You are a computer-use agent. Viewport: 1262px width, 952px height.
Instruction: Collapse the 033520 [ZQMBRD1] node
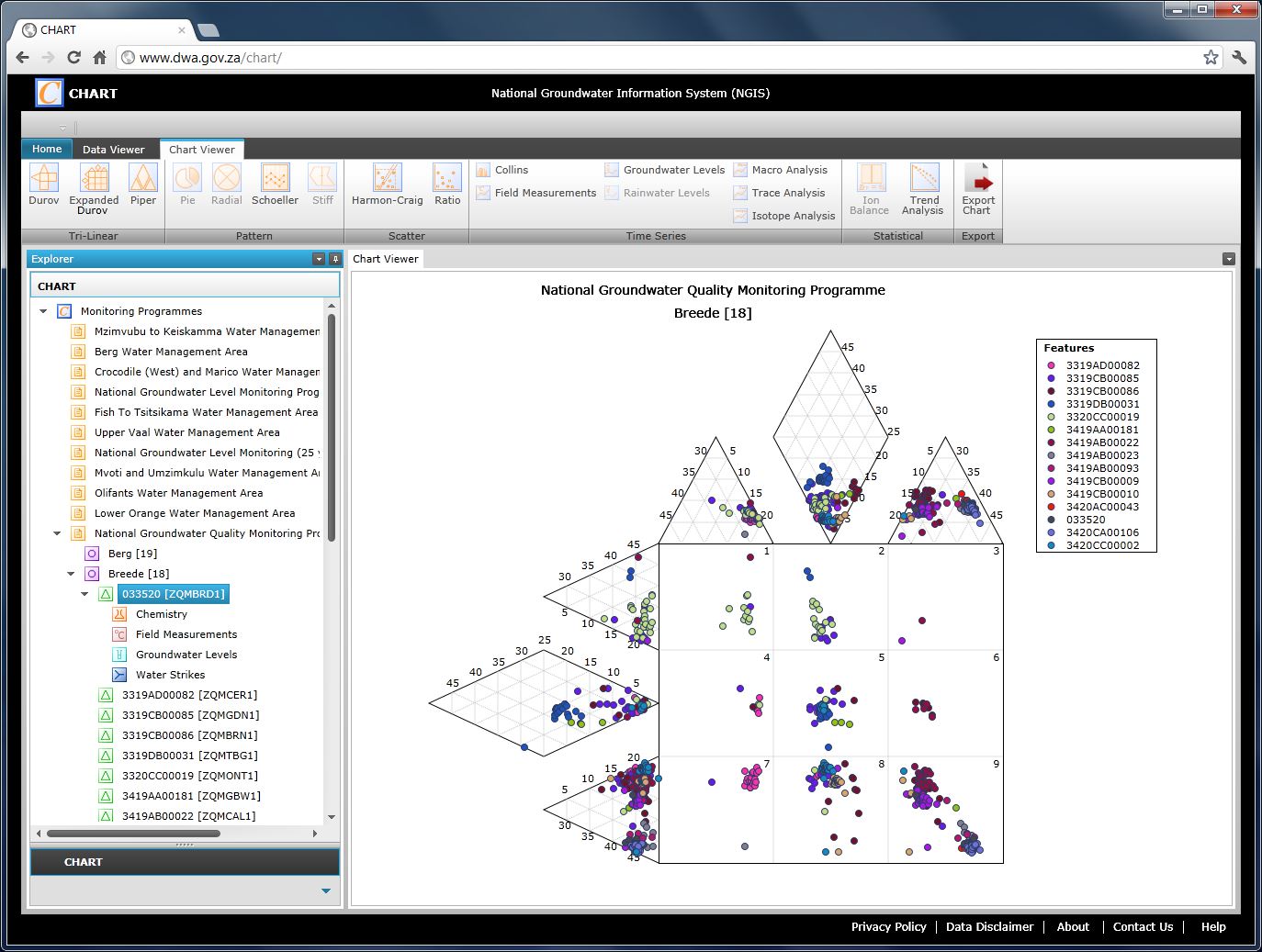point(85,594)
